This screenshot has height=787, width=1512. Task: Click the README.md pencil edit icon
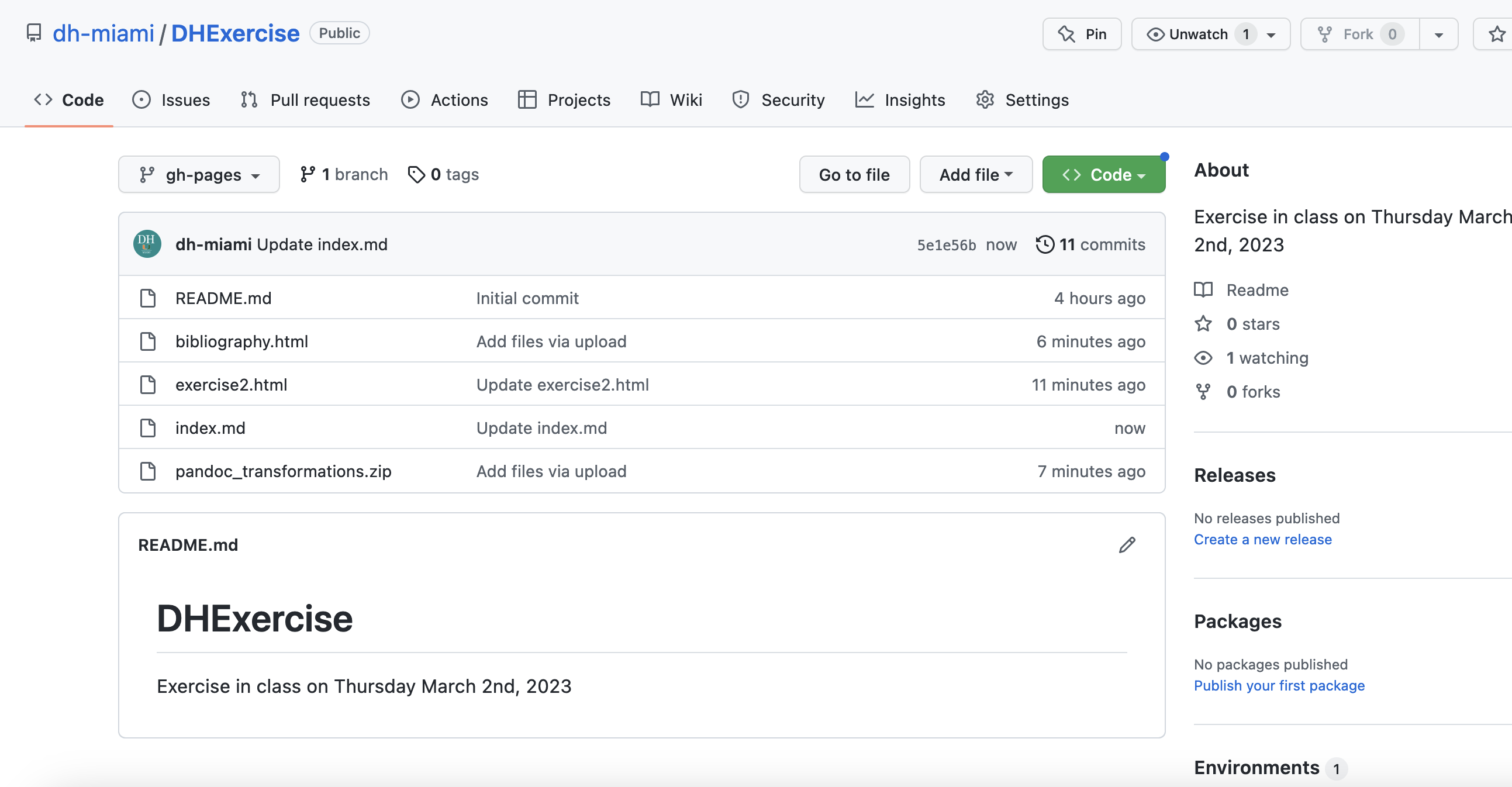(1126, 544)
